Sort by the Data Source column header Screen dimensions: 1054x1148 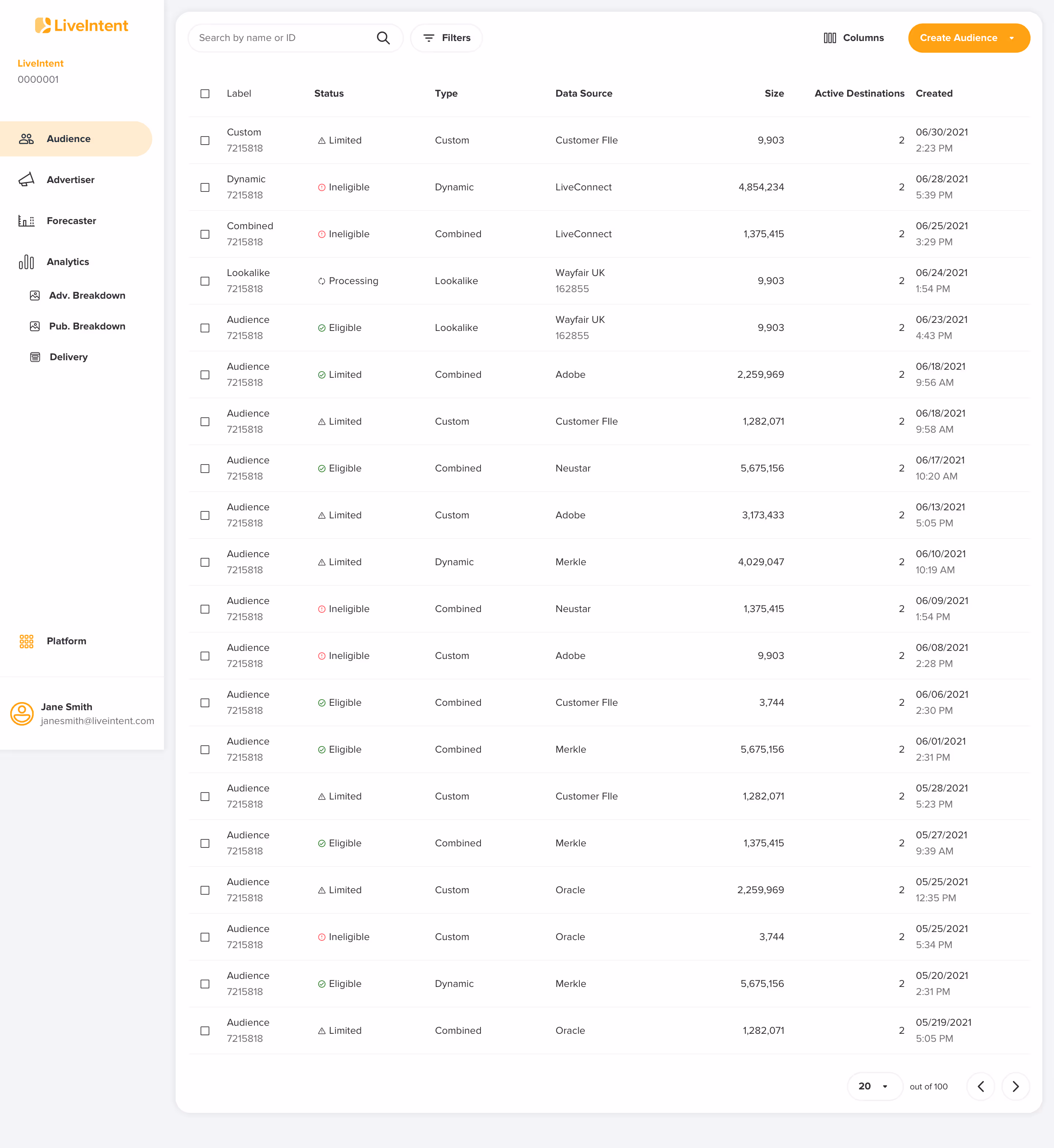click(x=584, y=94)
